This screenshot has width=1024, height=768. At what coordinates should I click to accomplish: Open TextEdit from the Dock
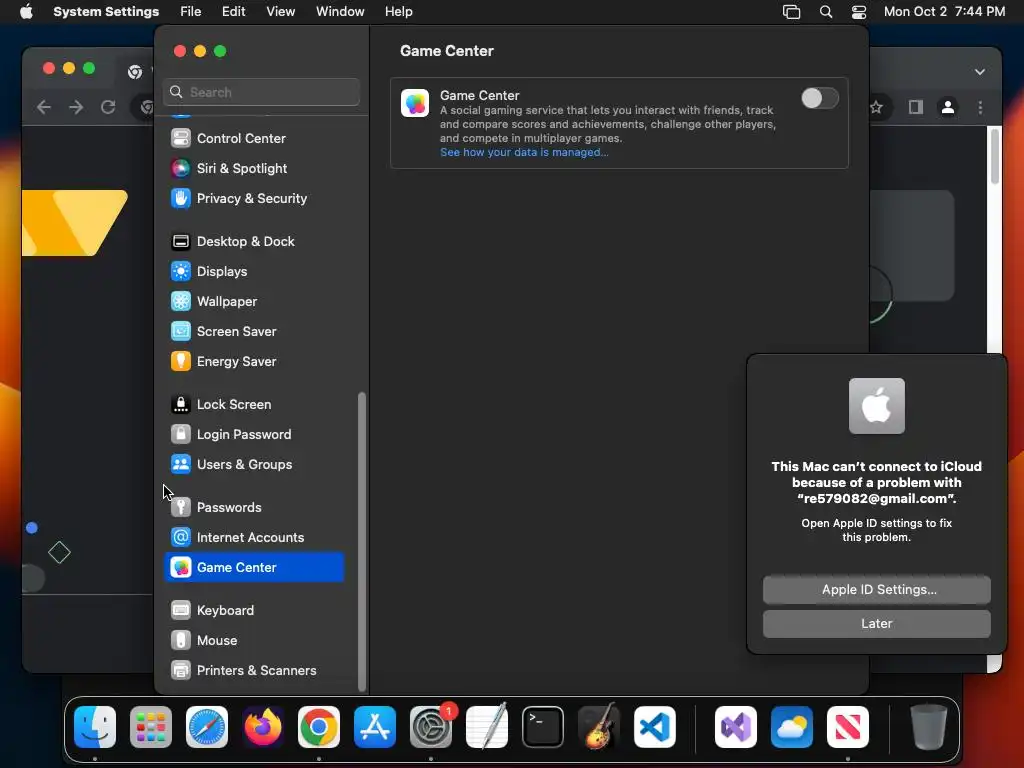[487, 727]
